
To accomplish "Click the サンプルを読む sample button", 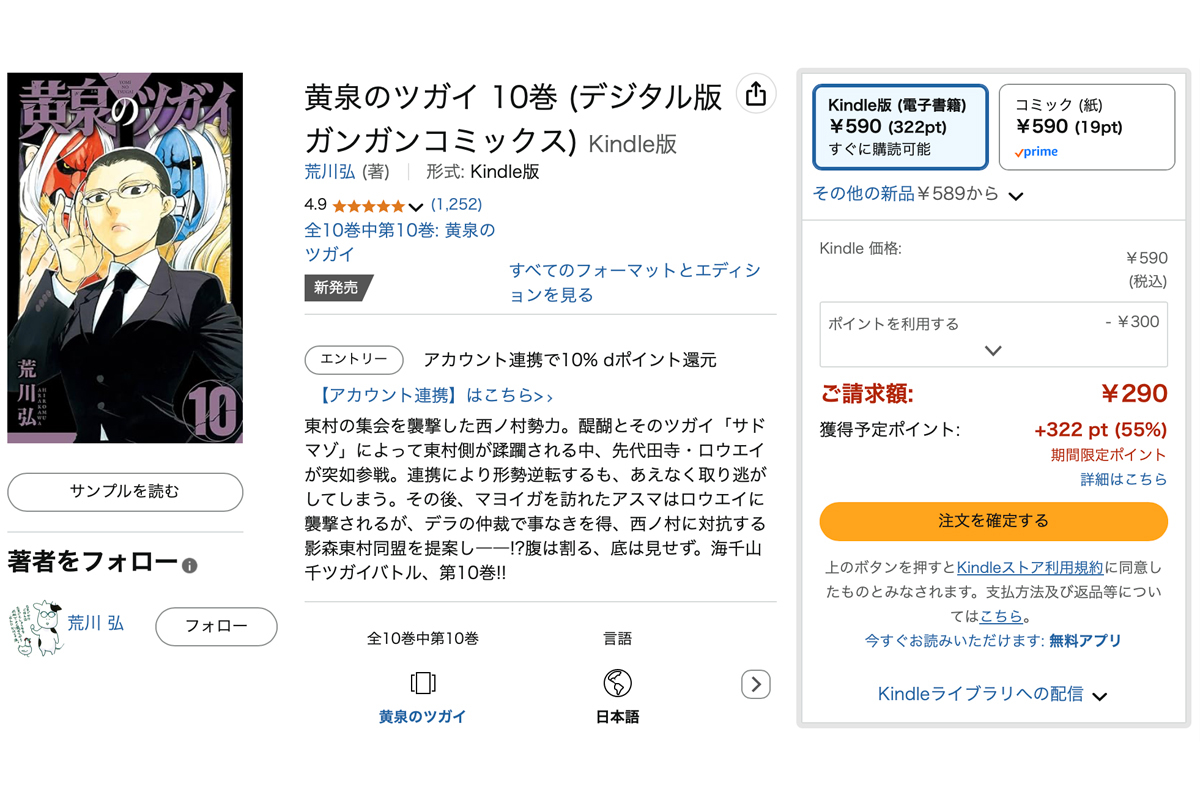I will pyautogui.click(x=124, y=492).
